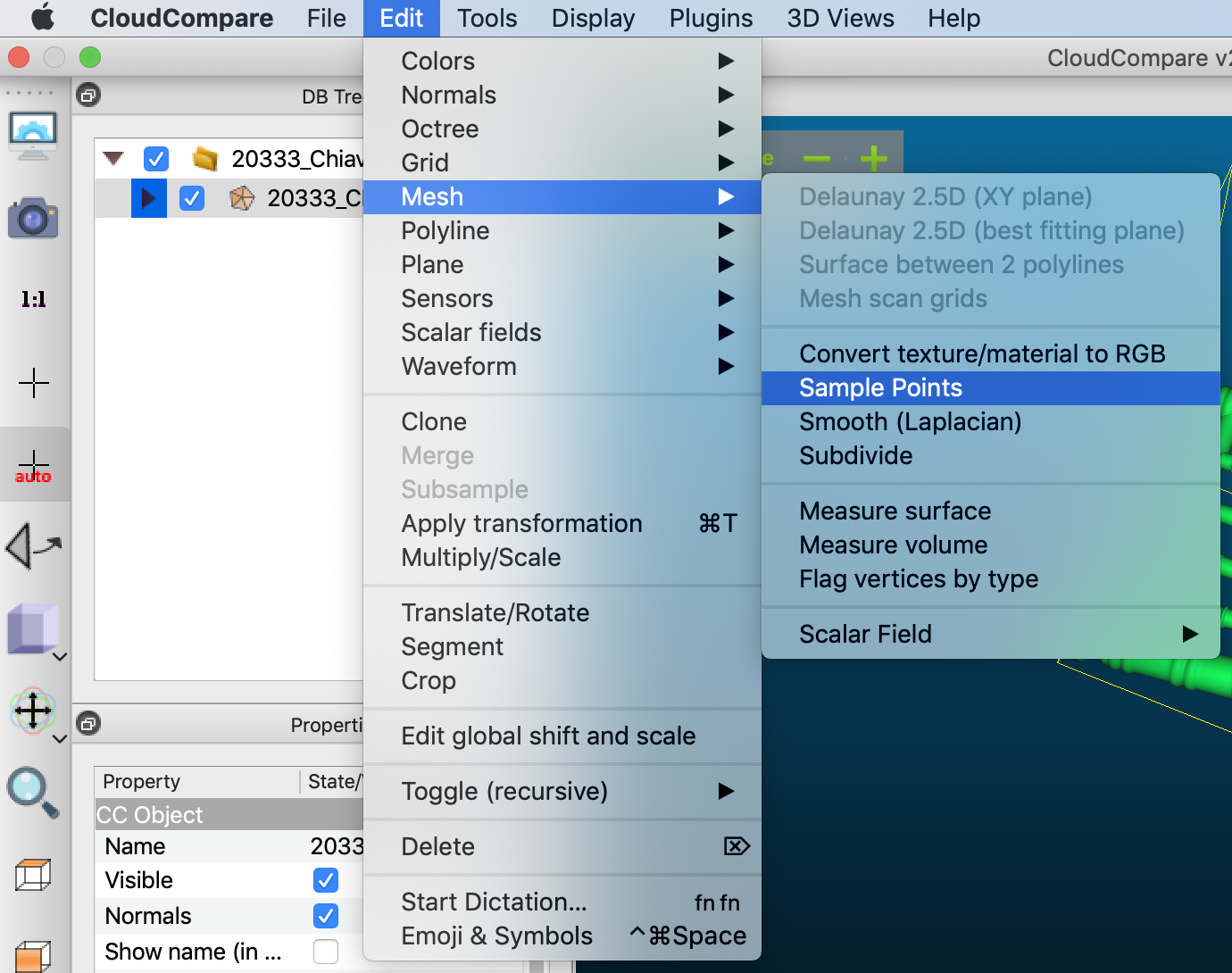Screen dimensions: 1232x973
Task: Click the colored pivot move icon
Action: [33, 711]
